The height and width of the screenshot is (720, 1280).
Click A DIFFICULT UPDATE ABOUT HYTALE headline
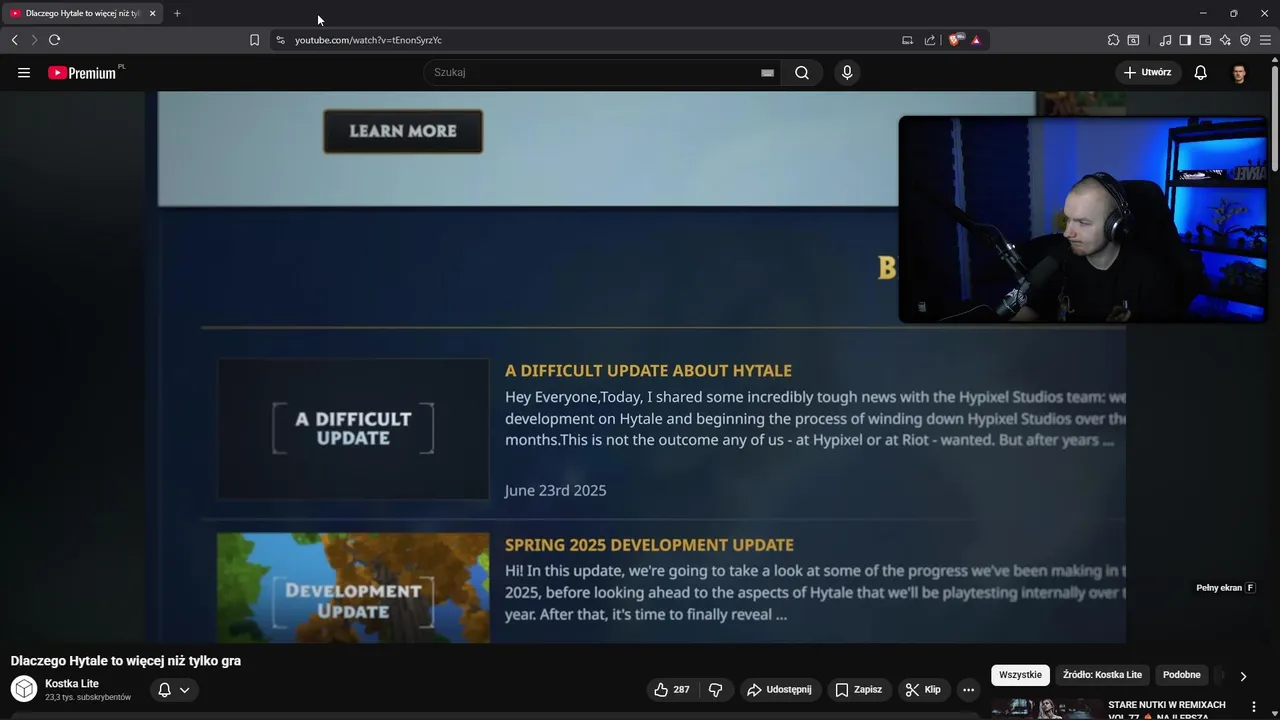(x=648, y=371)
